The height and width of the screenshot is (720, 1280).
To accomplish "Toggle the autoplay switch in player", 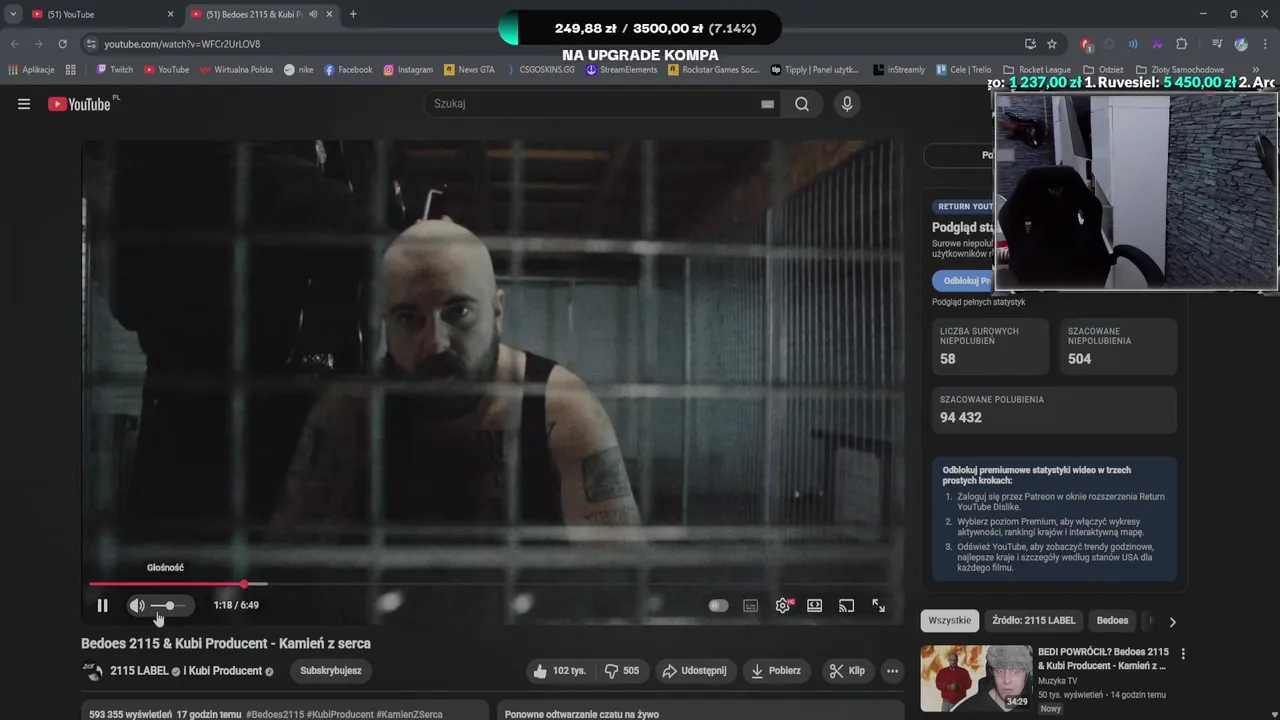I will coord(718,605).
